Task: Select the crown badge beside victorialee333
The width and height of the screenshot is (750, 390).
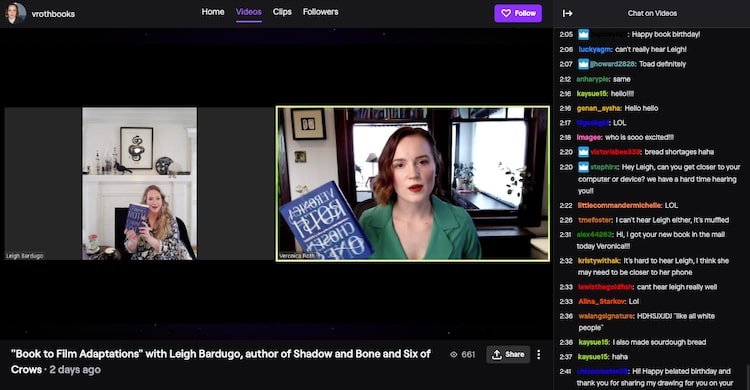Action: pyautogui.click(x=583, y=152)
